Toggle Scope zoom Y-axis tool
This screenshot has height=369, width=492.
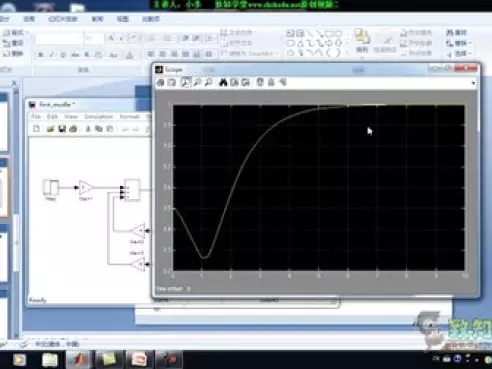(209, 82)
